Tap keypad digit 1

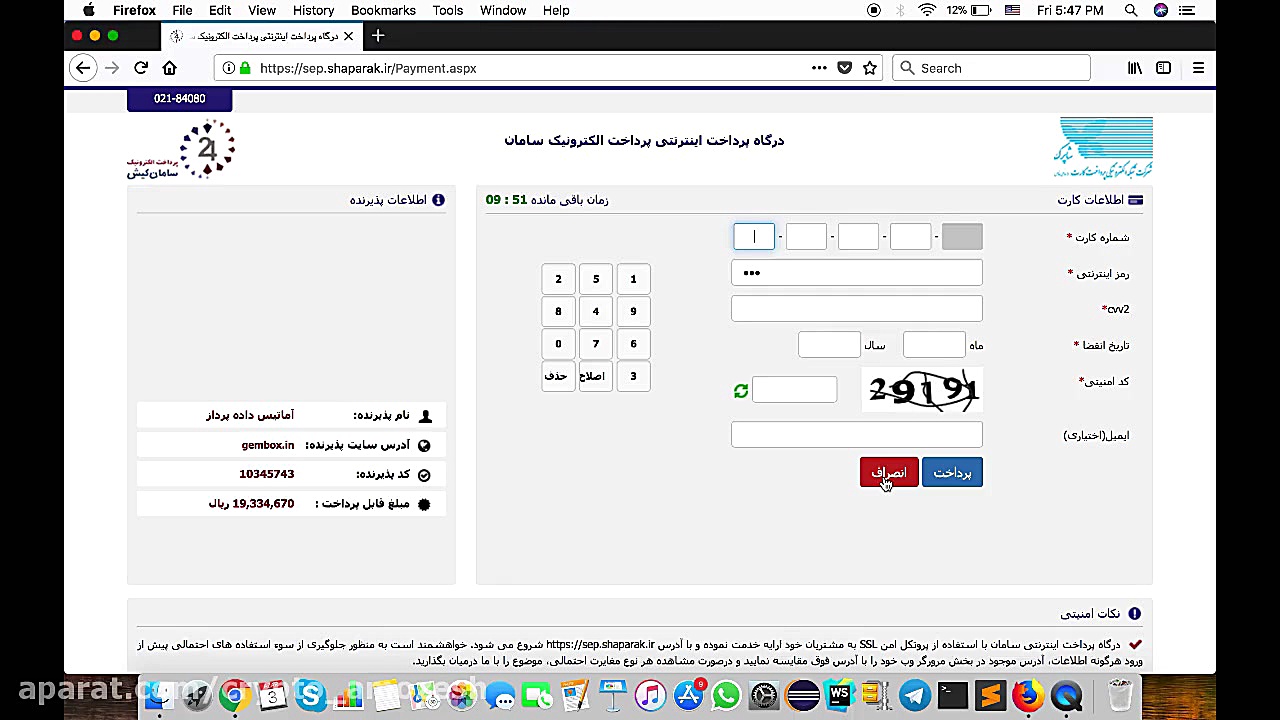633,279
